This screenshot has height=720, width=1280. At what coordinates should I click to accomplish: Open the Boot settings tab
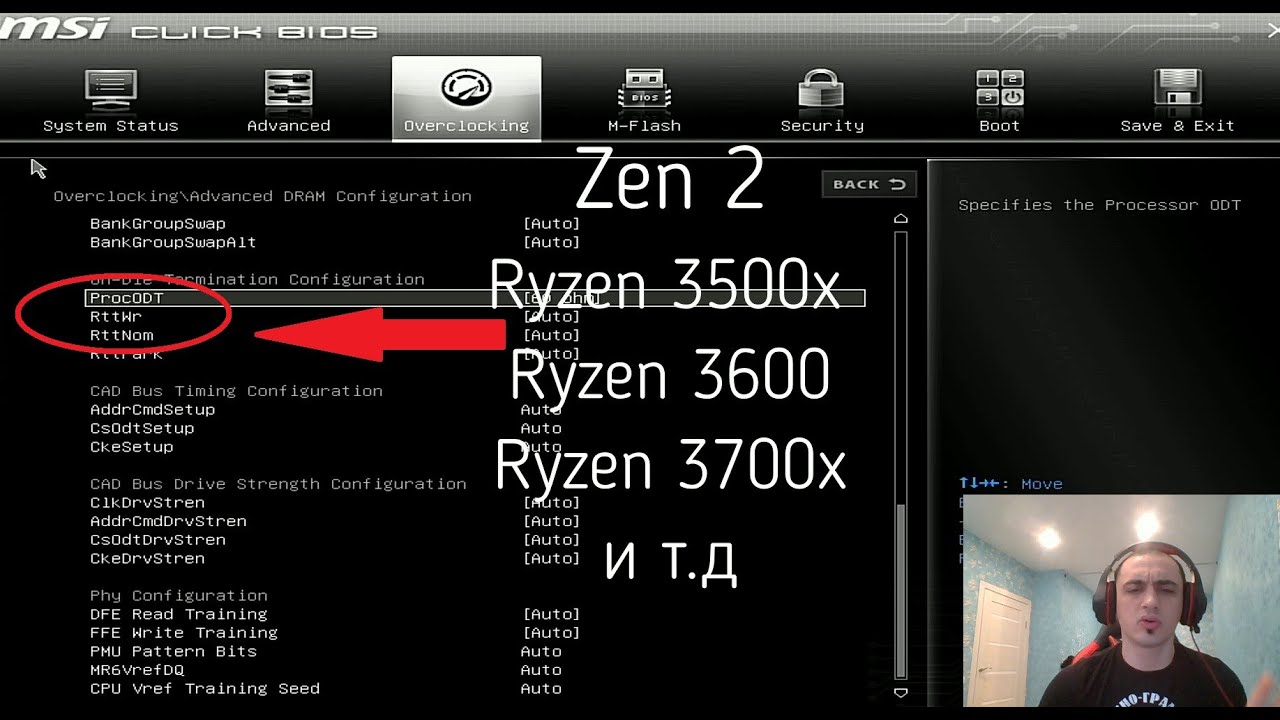coord(999,100)
